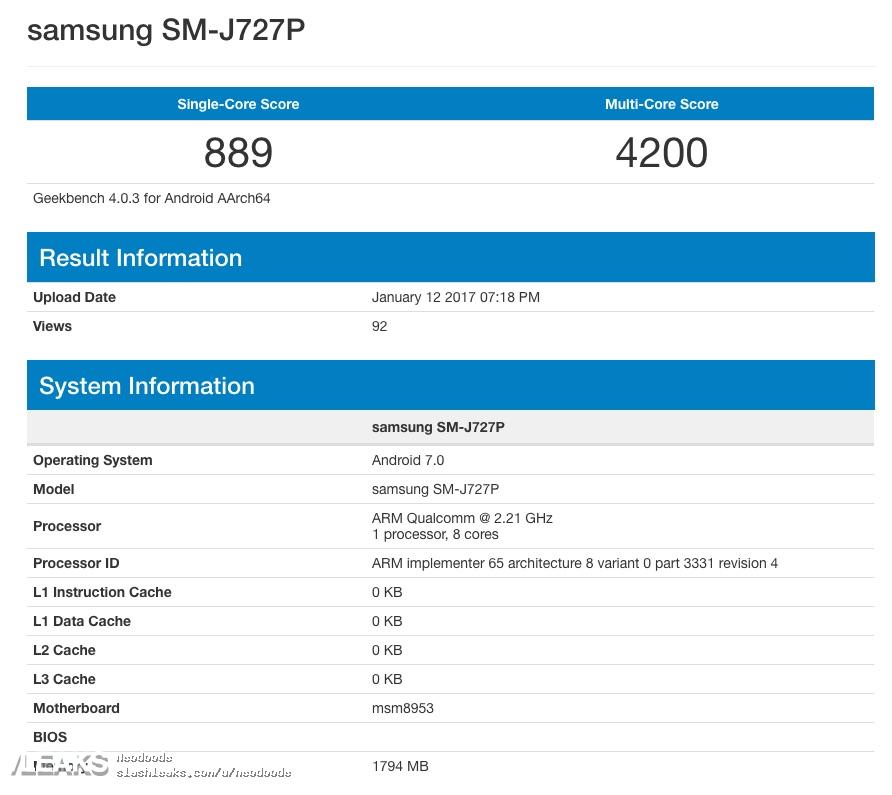Select the 'ARM implementer 65 architecture 8' value
The image size is (892, 795).
(575, 563)
